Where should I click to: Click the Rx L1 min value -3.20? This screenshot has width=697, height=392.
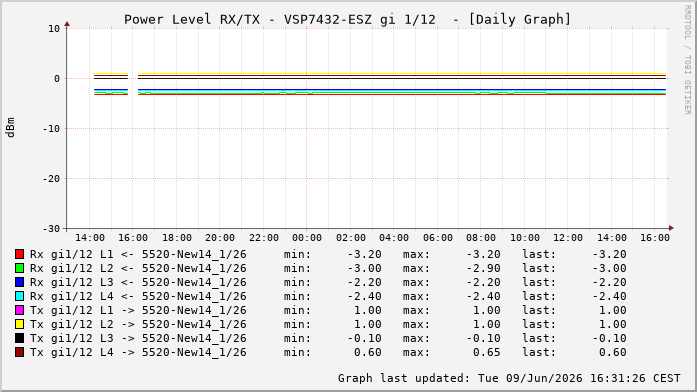click(x=365, y=254)
